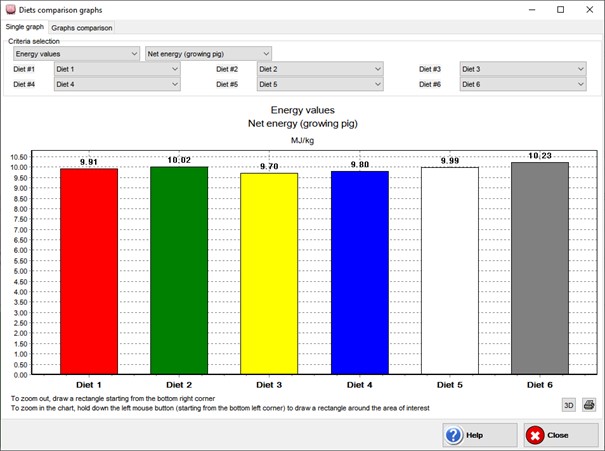This screenshot has width=605, height=451.
Task: Click the Close button with red X
Action: 561,435
